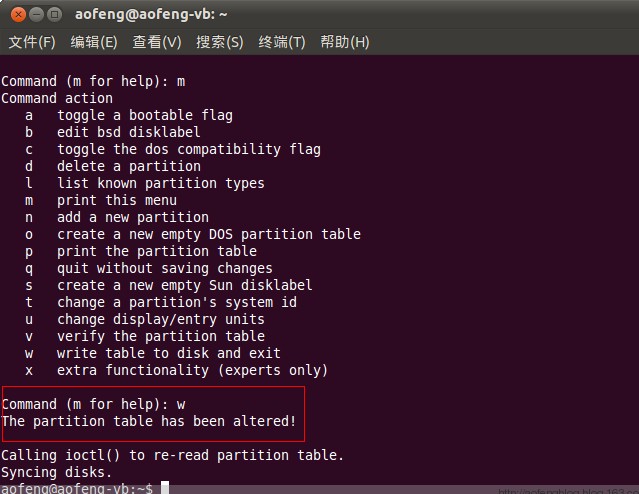Screen dimensions: 639x494
Task: Click the 'Calling ioctl()' output line
Action: point(172,455)
